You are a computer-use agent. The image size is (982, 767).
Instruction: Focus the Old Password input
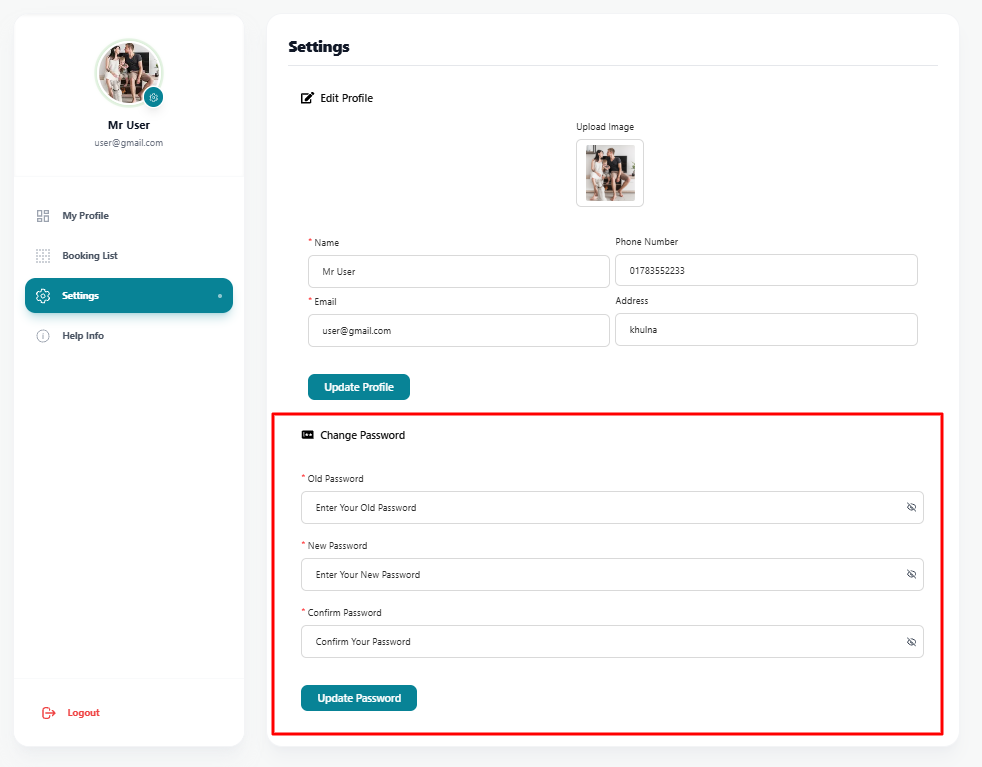612,507
